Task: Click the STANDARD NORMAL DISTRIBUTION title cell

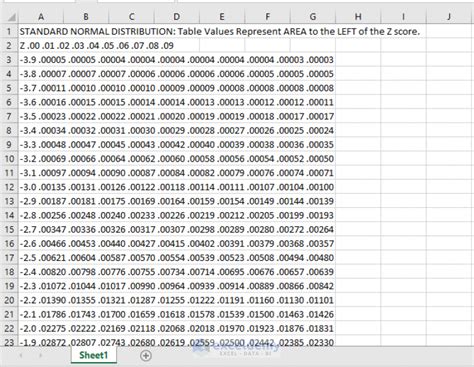Action: pyautogui.click(x=219, y=32)
